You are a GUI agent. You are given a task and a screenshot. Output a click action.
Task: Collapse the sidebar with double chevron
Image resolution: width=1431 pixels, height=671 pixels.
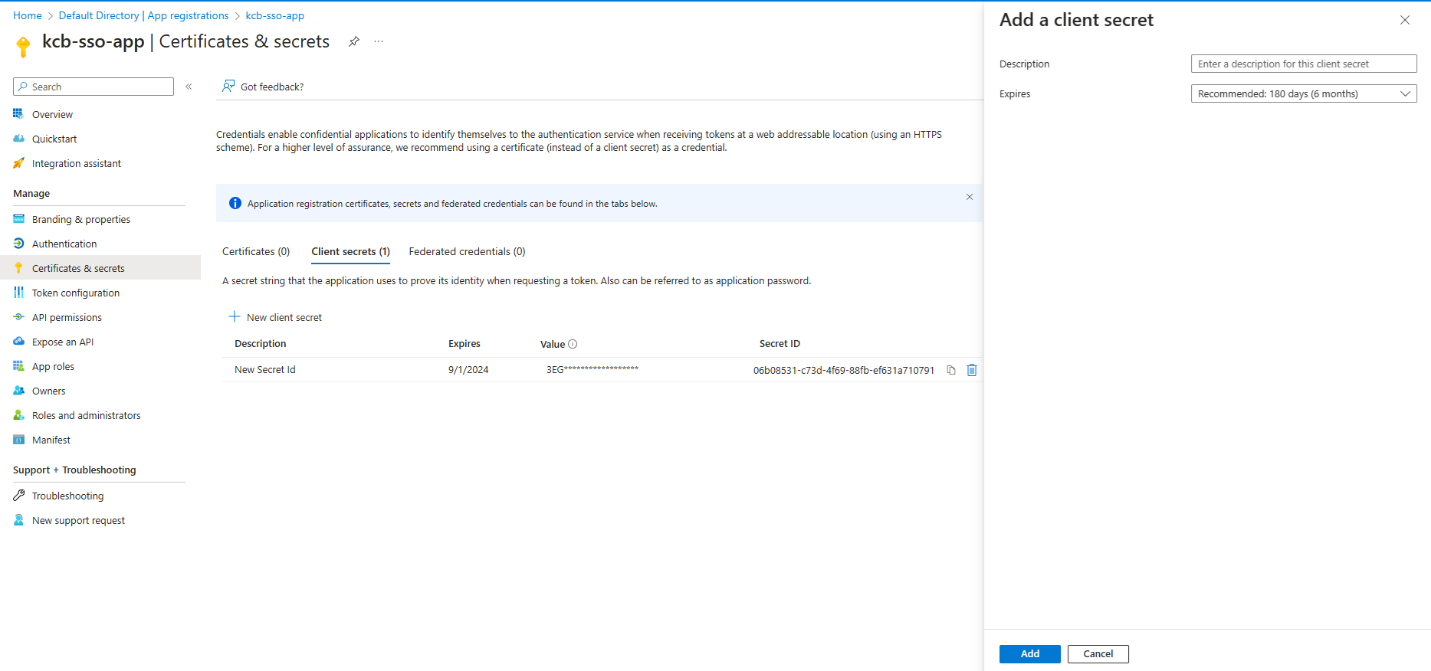point(188,87)
